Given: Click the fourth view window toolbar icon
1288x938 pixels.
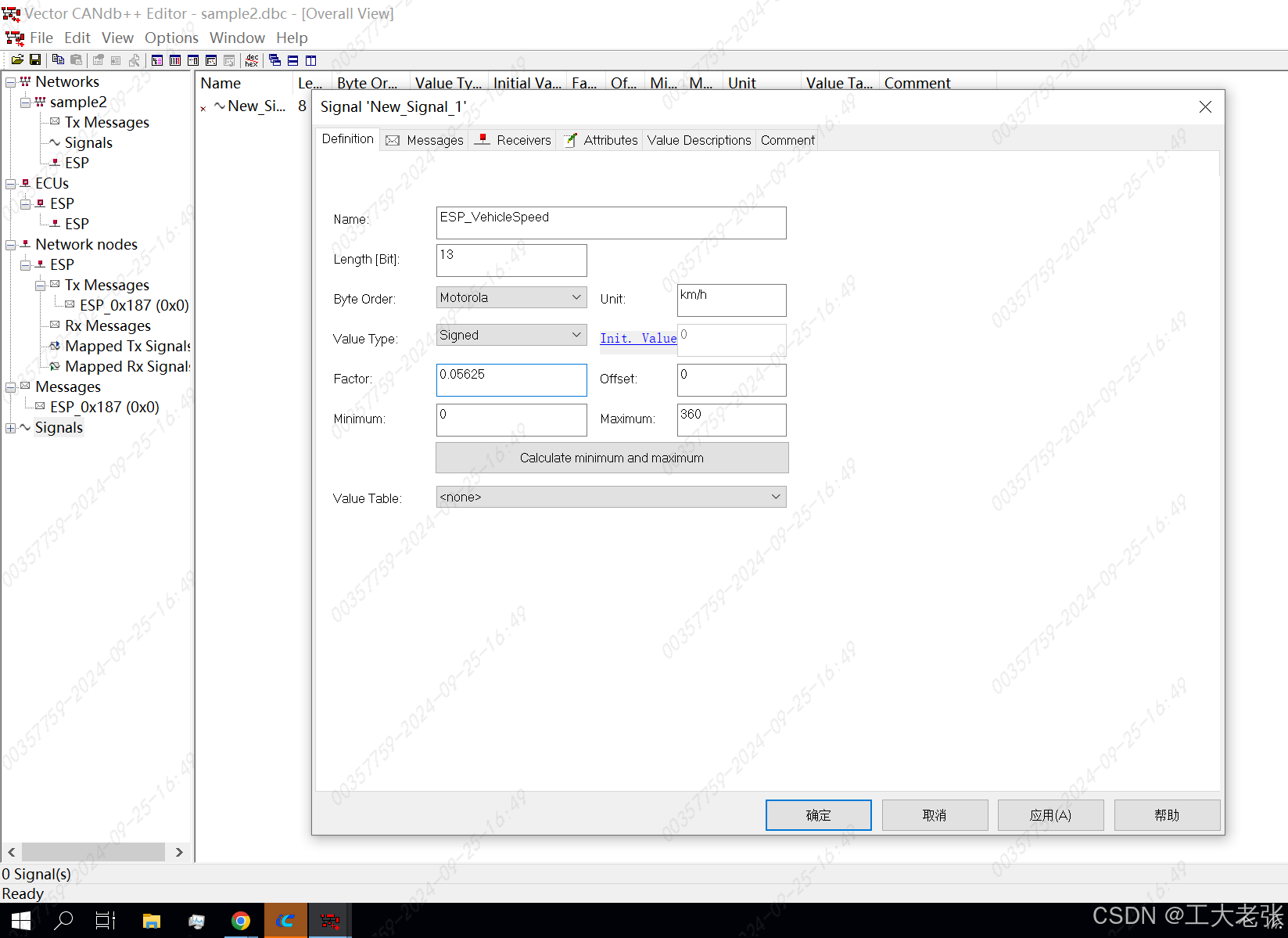Looking at the screenshot, I should [x=211, y=60].
